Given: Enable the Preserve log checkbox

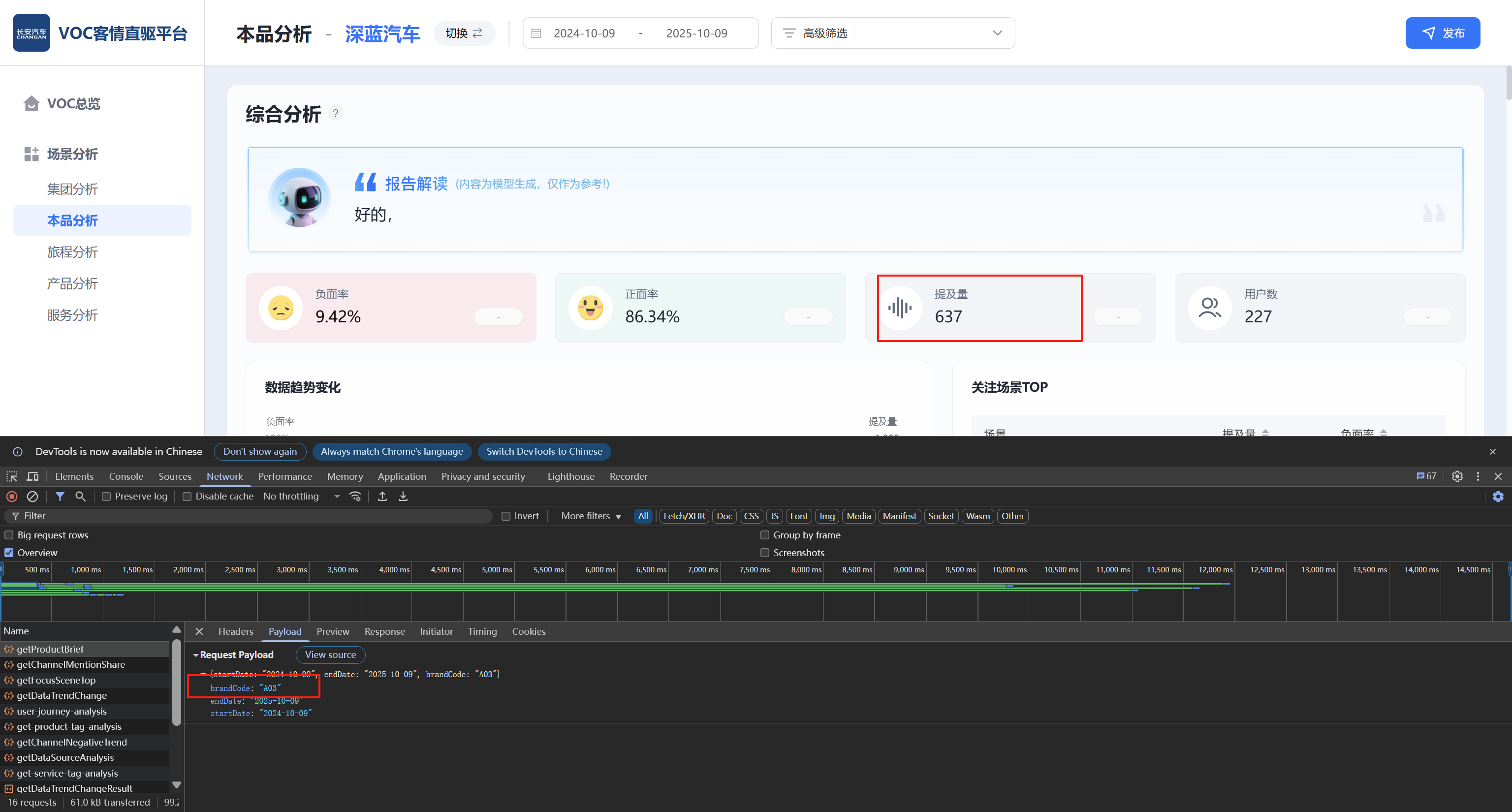Looking at the screenshot, I should (106, 497).
